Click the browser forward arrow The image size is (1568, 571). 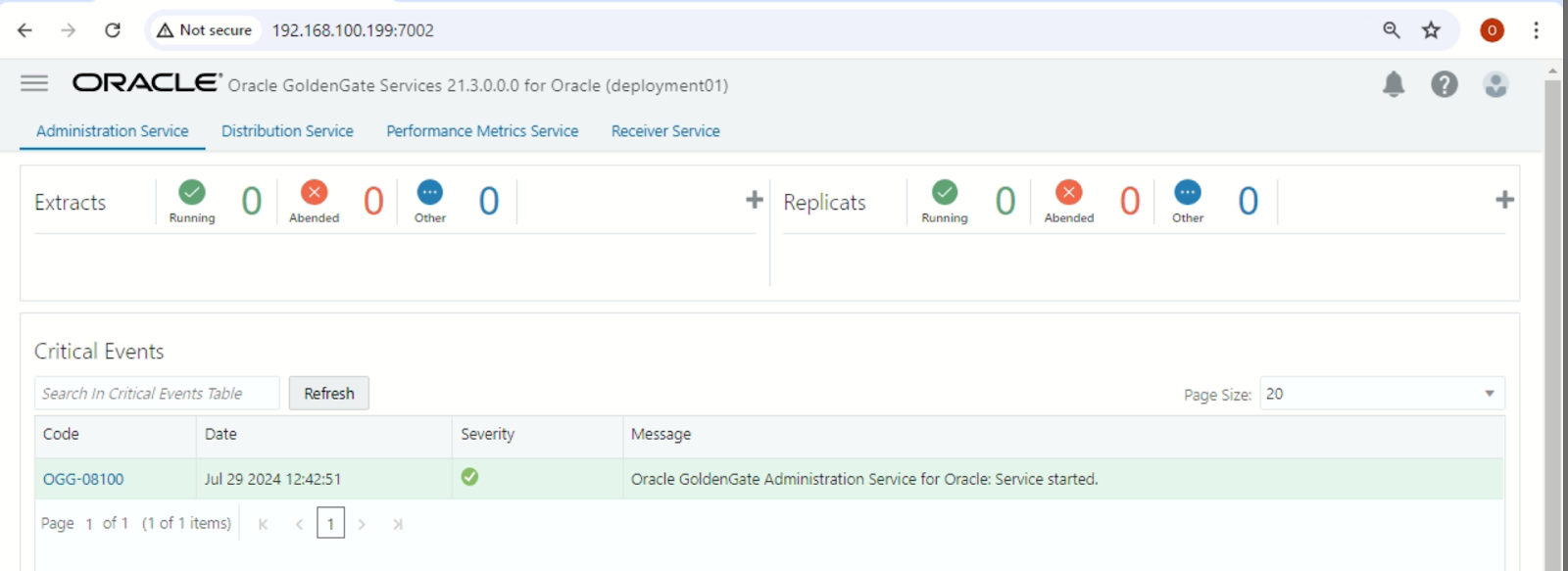(x=68, y=30)
